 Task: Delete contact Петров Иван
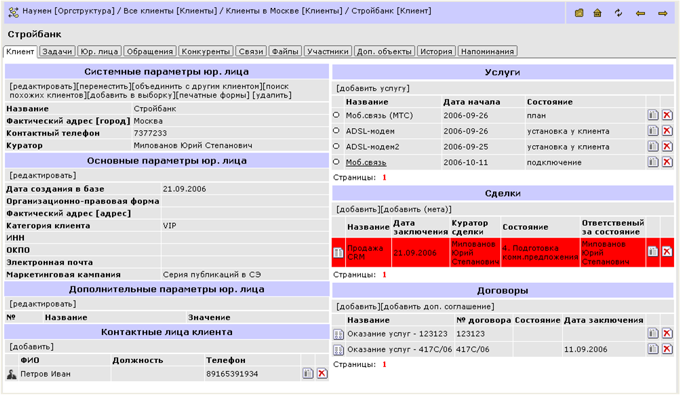[x=322, y=373]
